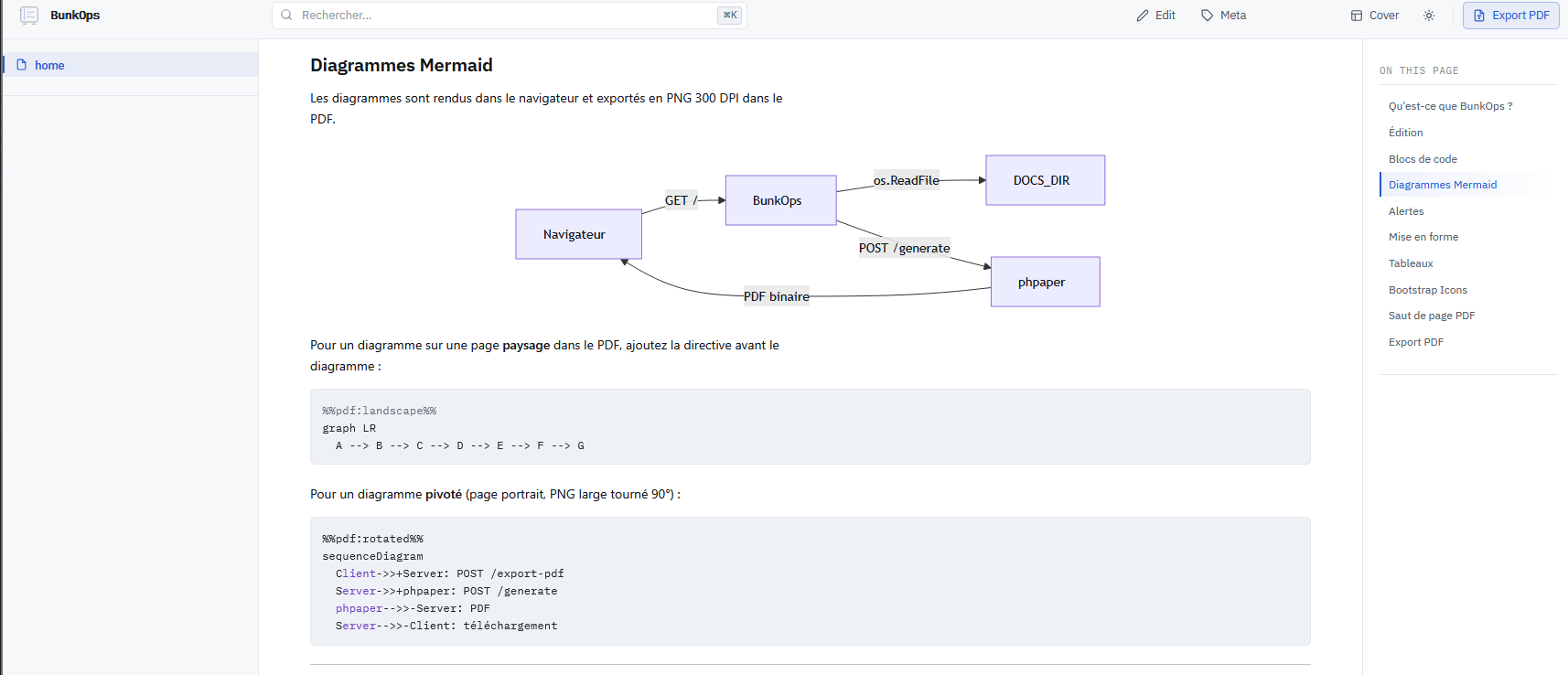Screen dimensions: 1568x675
Task: Click the os.ReadFile edge label
Action: click(x=906, y=180)
